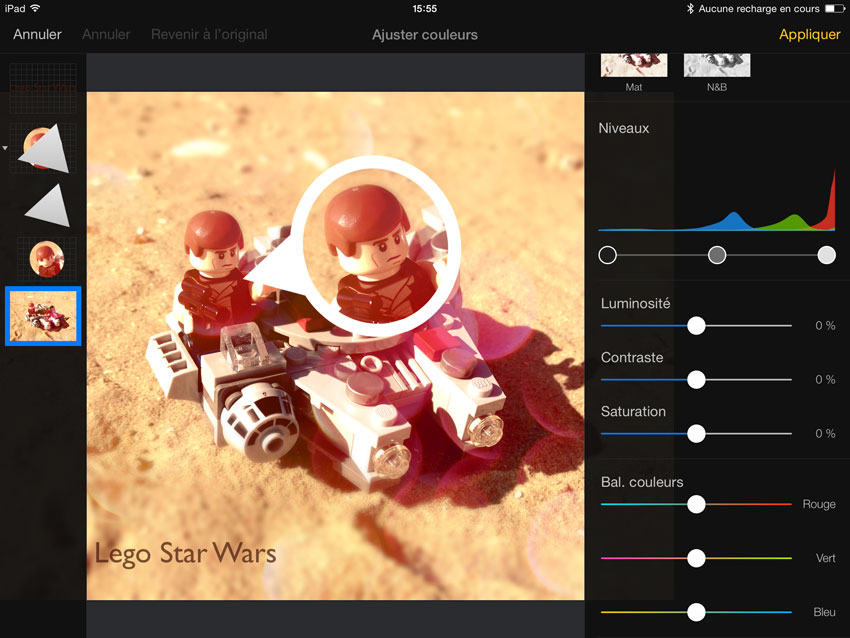Screen dimensions: 850x638
Task: Select the Mat preset thumbnail
Action: click(x=634, y=65)
